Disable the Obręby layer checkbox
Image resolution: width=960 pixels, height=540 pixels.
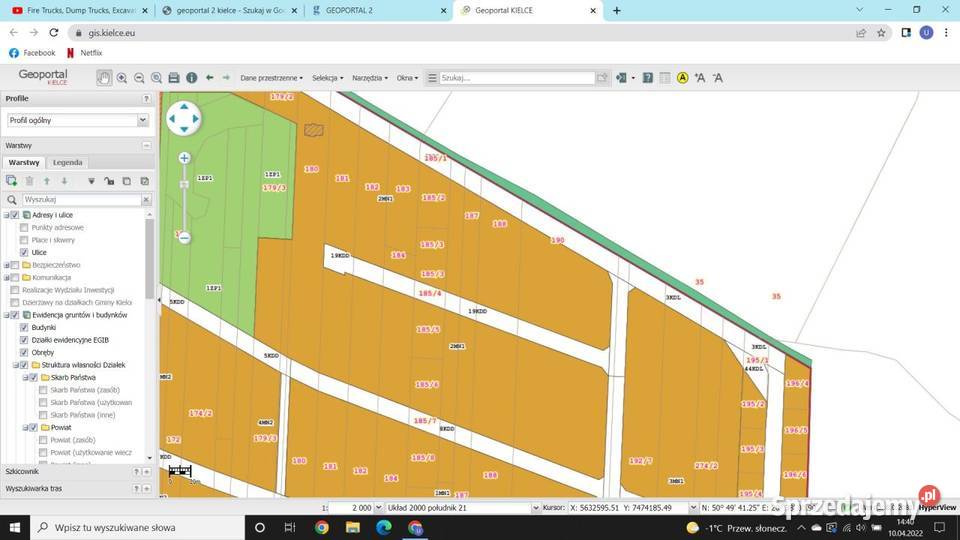(x=25, y=352)
